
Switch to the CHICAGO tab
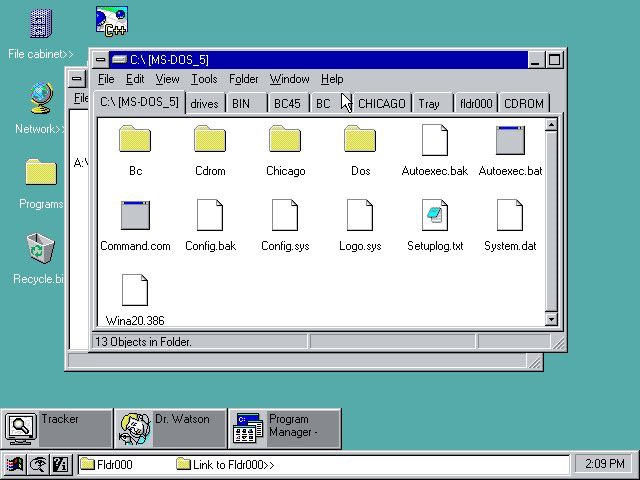(381, 103)
